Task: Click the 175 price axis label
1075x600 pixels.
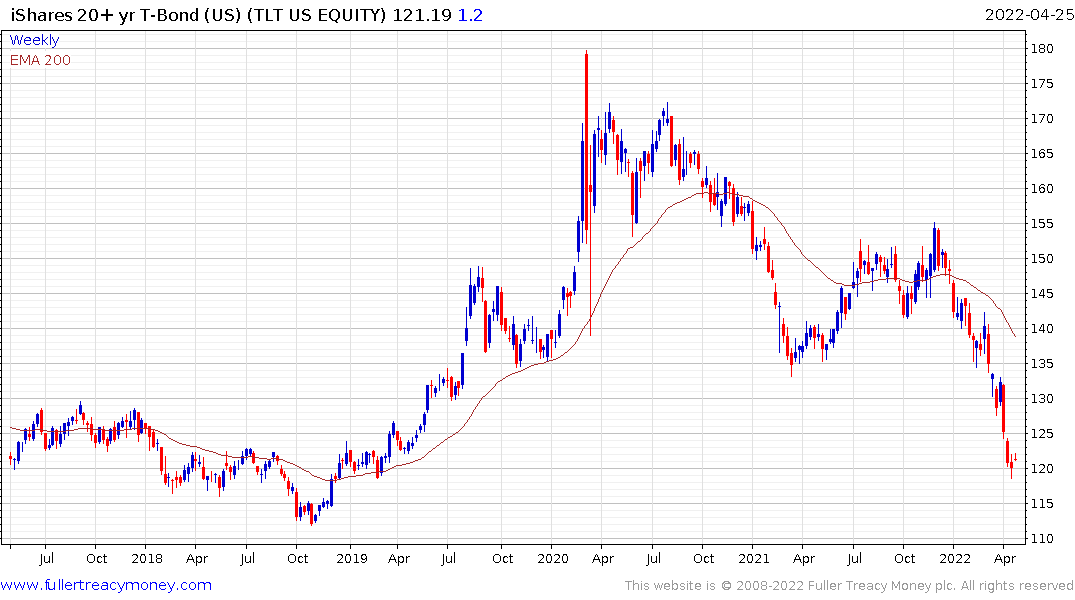Action: click(1042, 84)
